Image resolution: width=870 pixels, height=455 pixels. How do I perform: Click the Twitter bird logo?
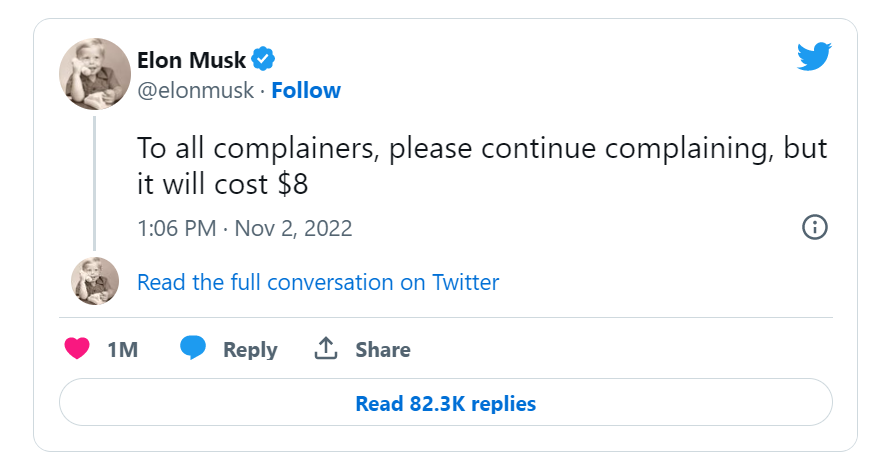[x=814, y=57]
